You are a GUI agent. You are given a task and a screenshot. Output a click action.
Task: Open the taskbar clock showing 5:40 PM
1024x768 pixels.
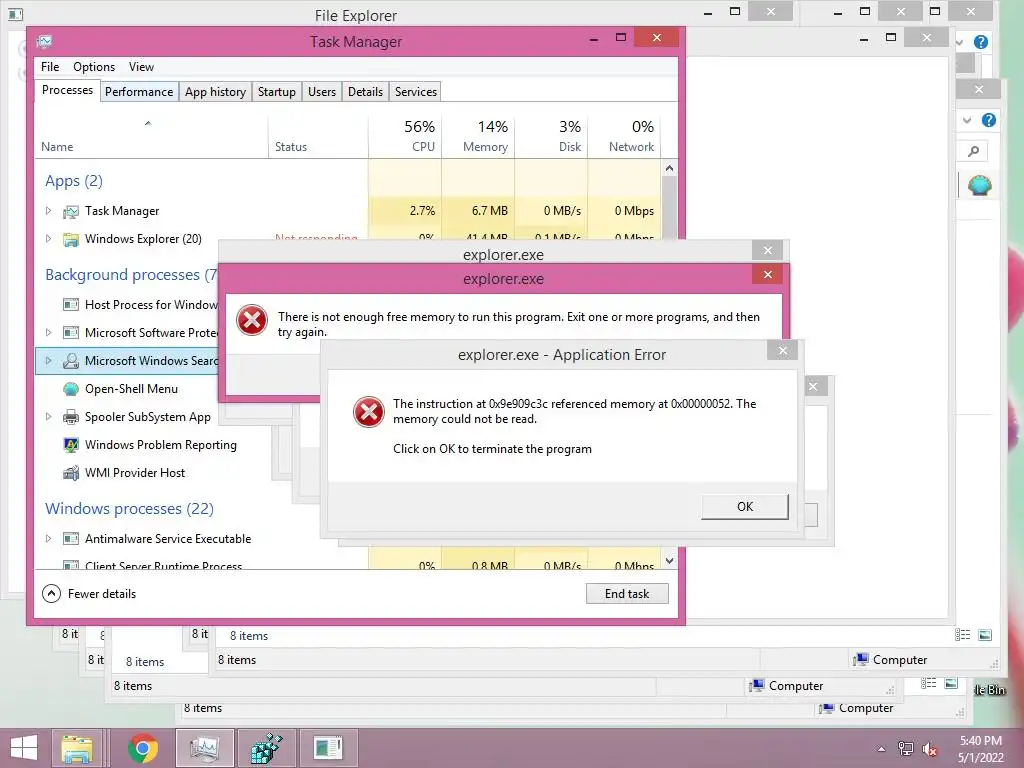[980, 749]
